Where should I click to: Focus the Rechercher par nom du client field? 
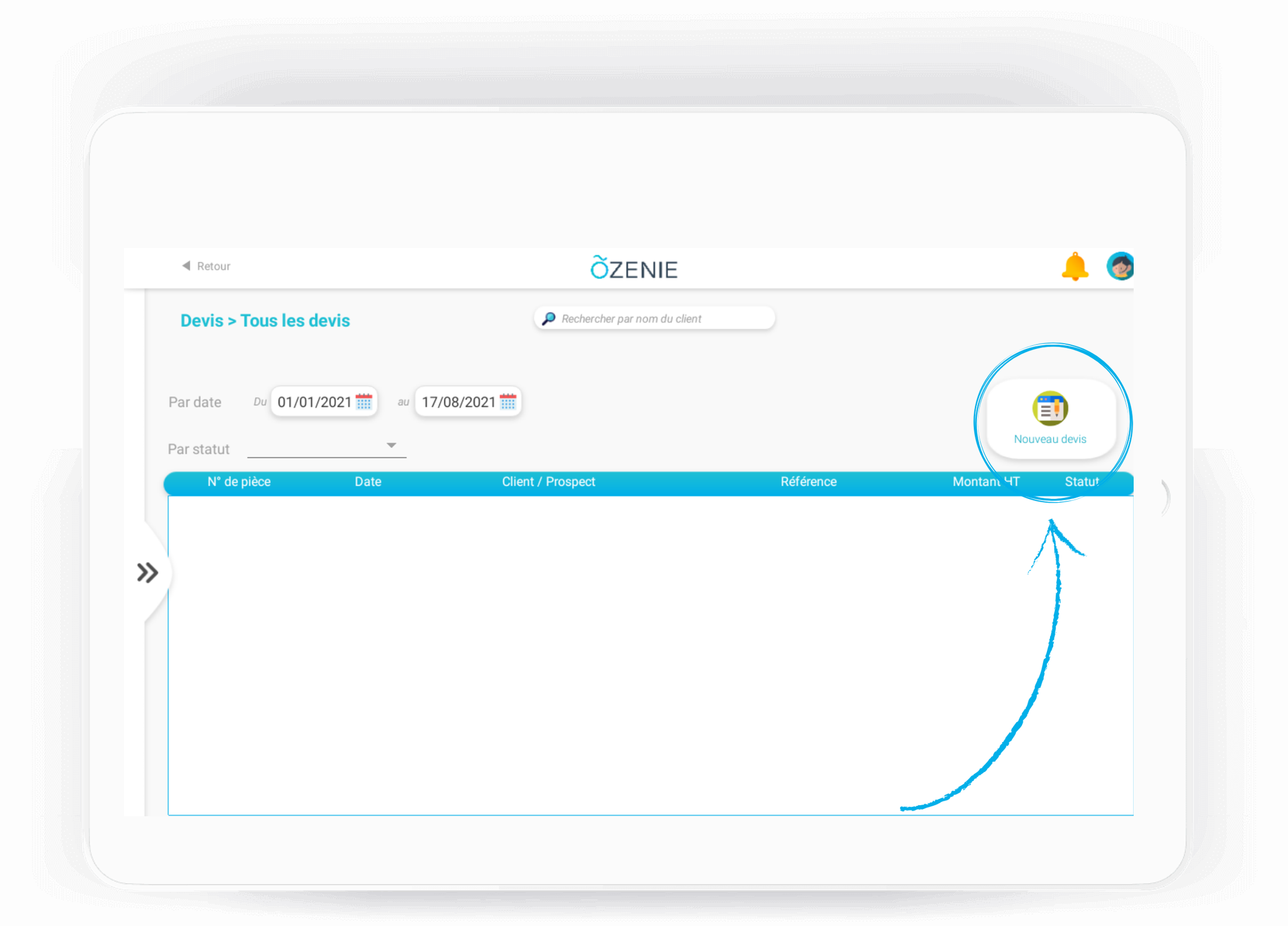655,319
